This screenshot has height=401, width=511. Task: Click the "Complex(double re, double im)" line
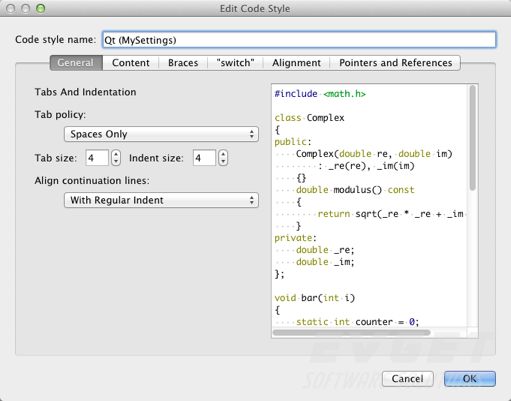(374, 154)
